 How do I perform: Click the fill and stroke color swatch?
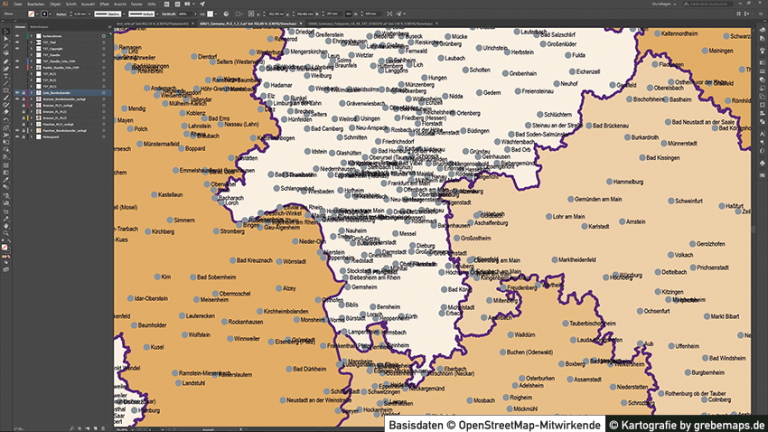pyautogui.click(x=5, y=245)
